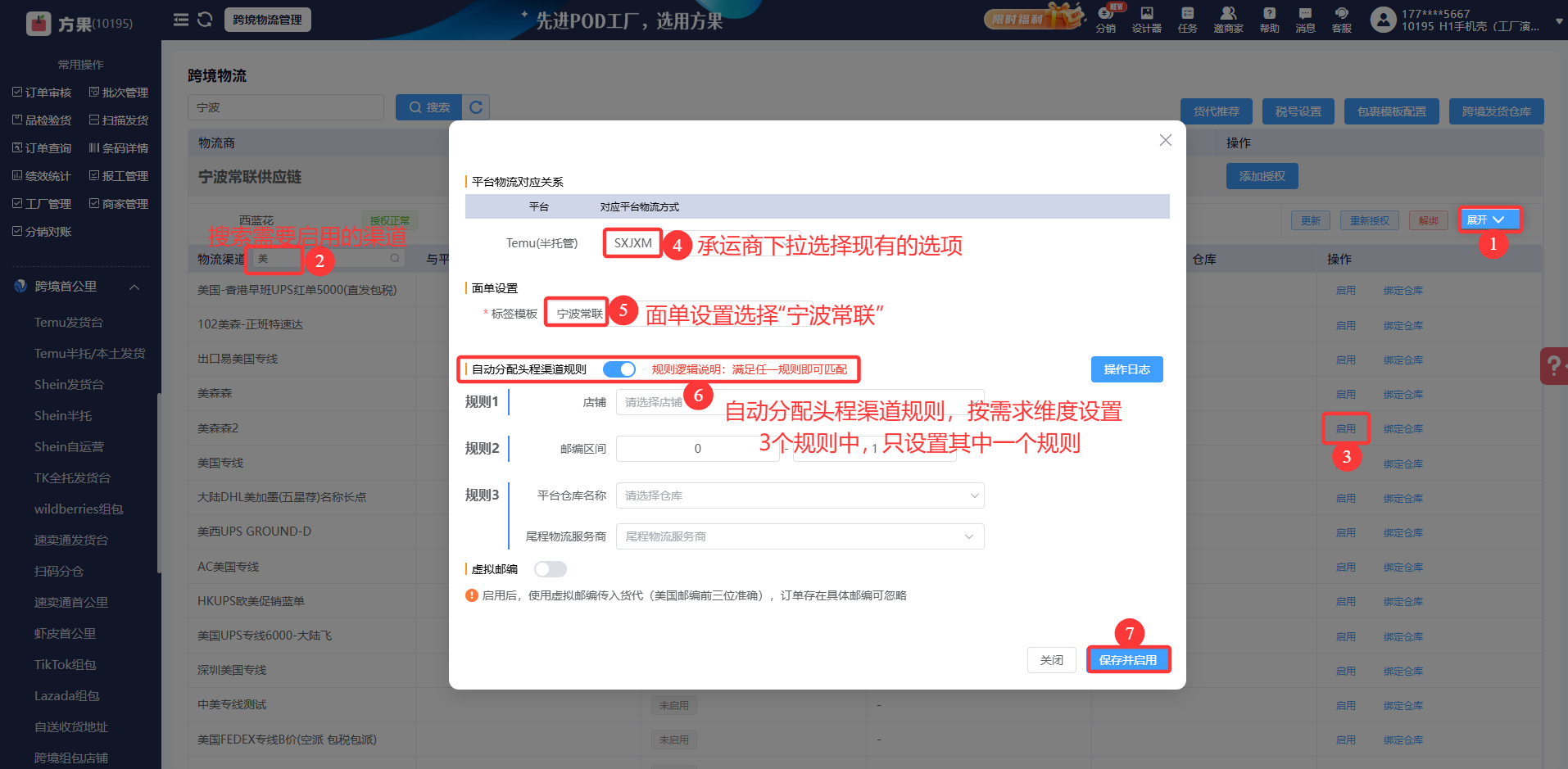
Task: Select Temu半托/本土发货 in the sidebar
Action: click(x=89, y=354)
